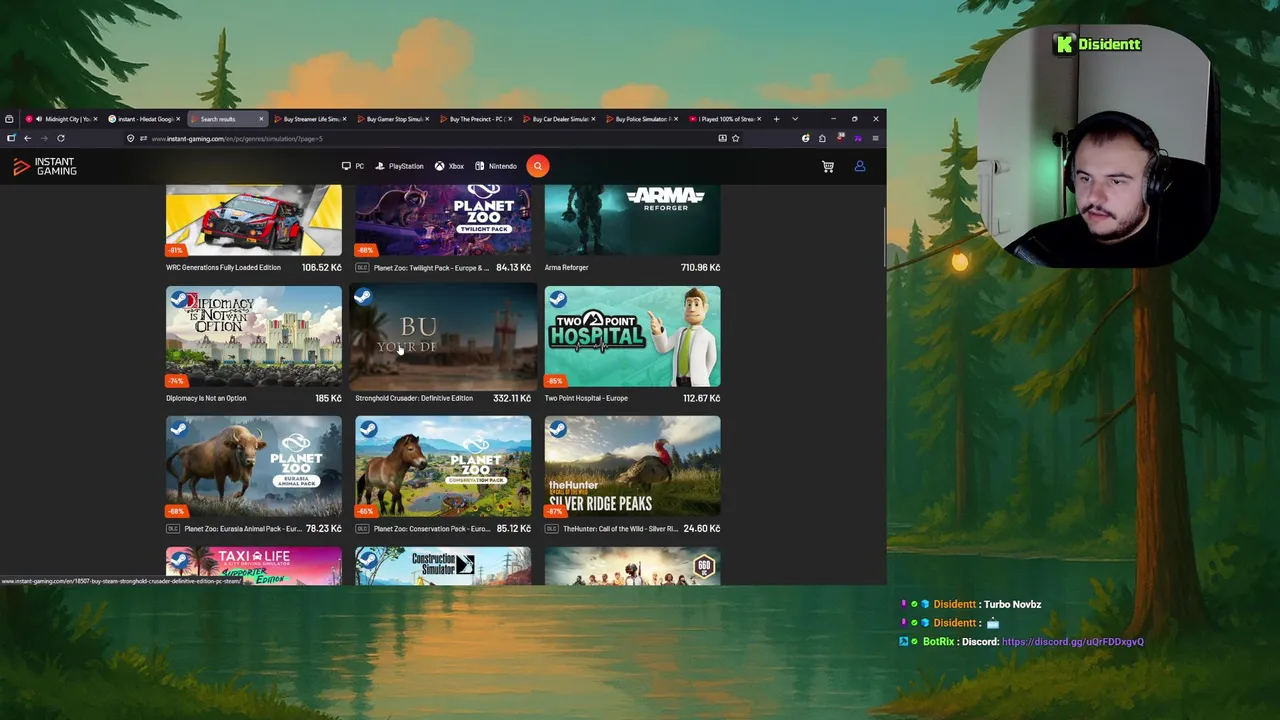Go to the Instant Gaming logo home

pos(45,167)
